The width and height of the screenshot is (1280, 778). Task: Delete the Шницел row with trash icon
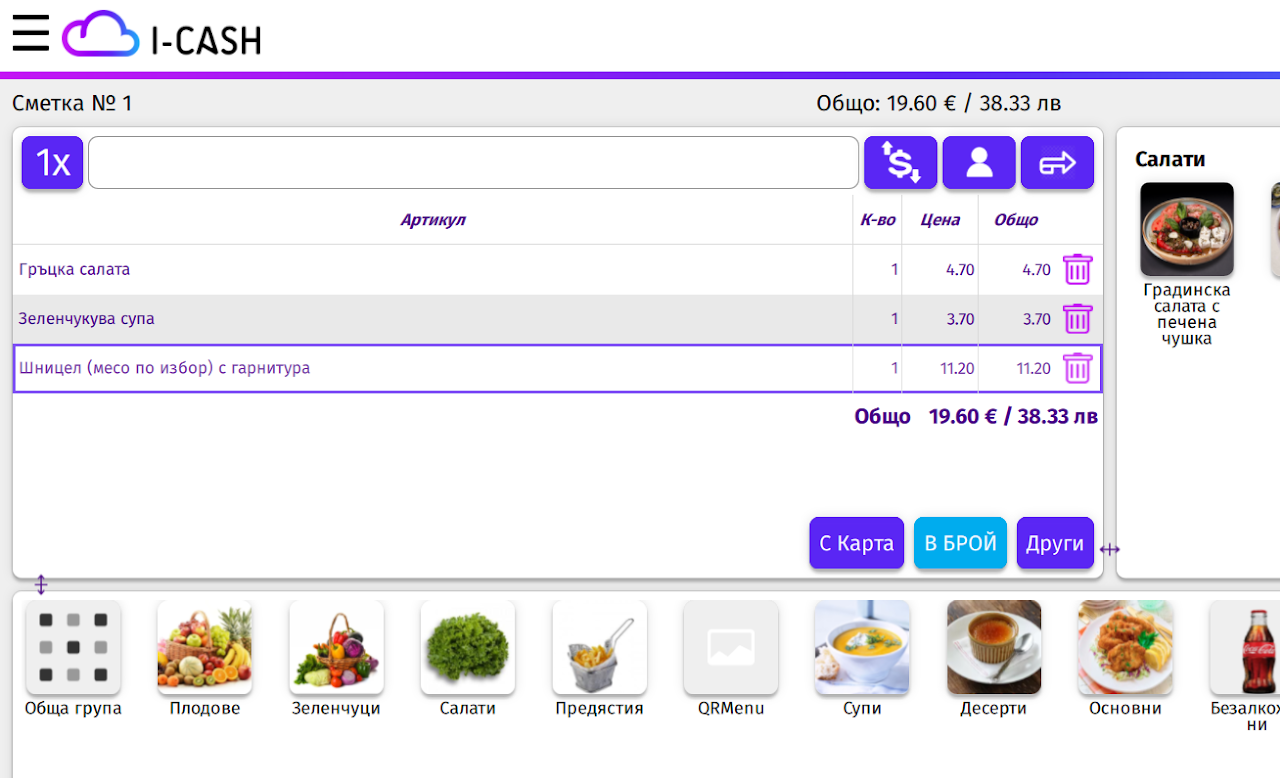coord(1077,368)
